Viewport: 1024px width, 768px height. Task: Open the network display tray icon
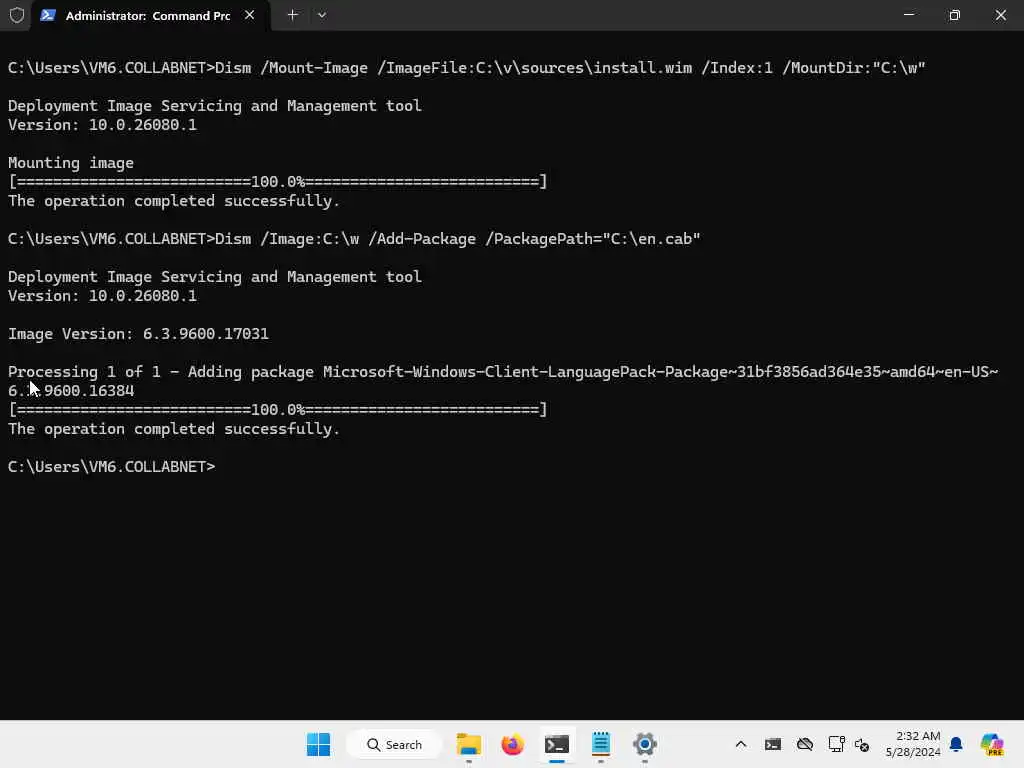837,744
